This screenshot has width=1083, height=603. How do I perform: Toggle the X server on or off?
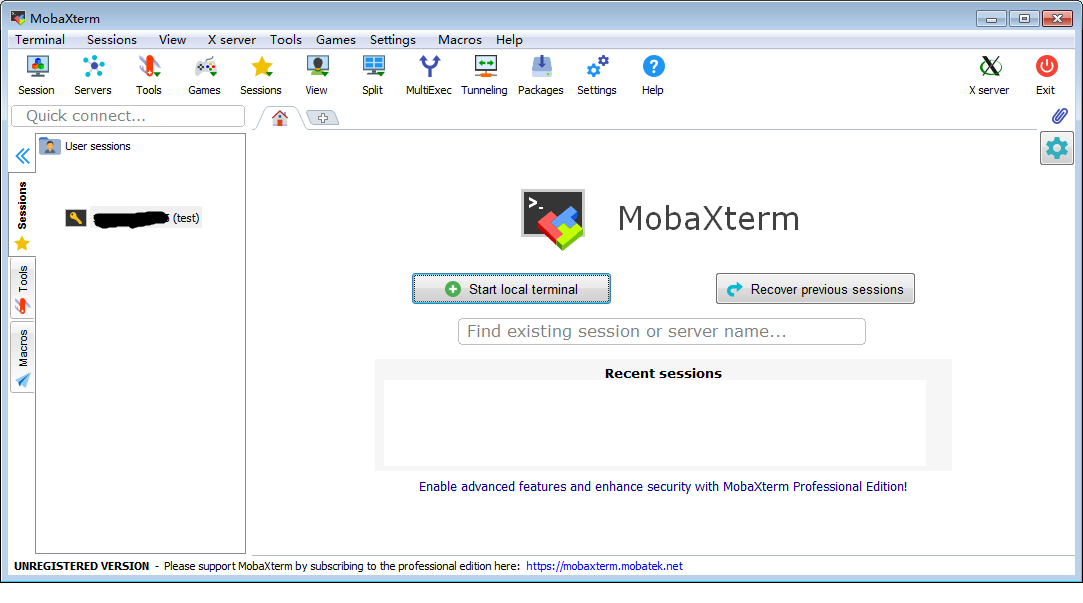(x=988, y=70)
